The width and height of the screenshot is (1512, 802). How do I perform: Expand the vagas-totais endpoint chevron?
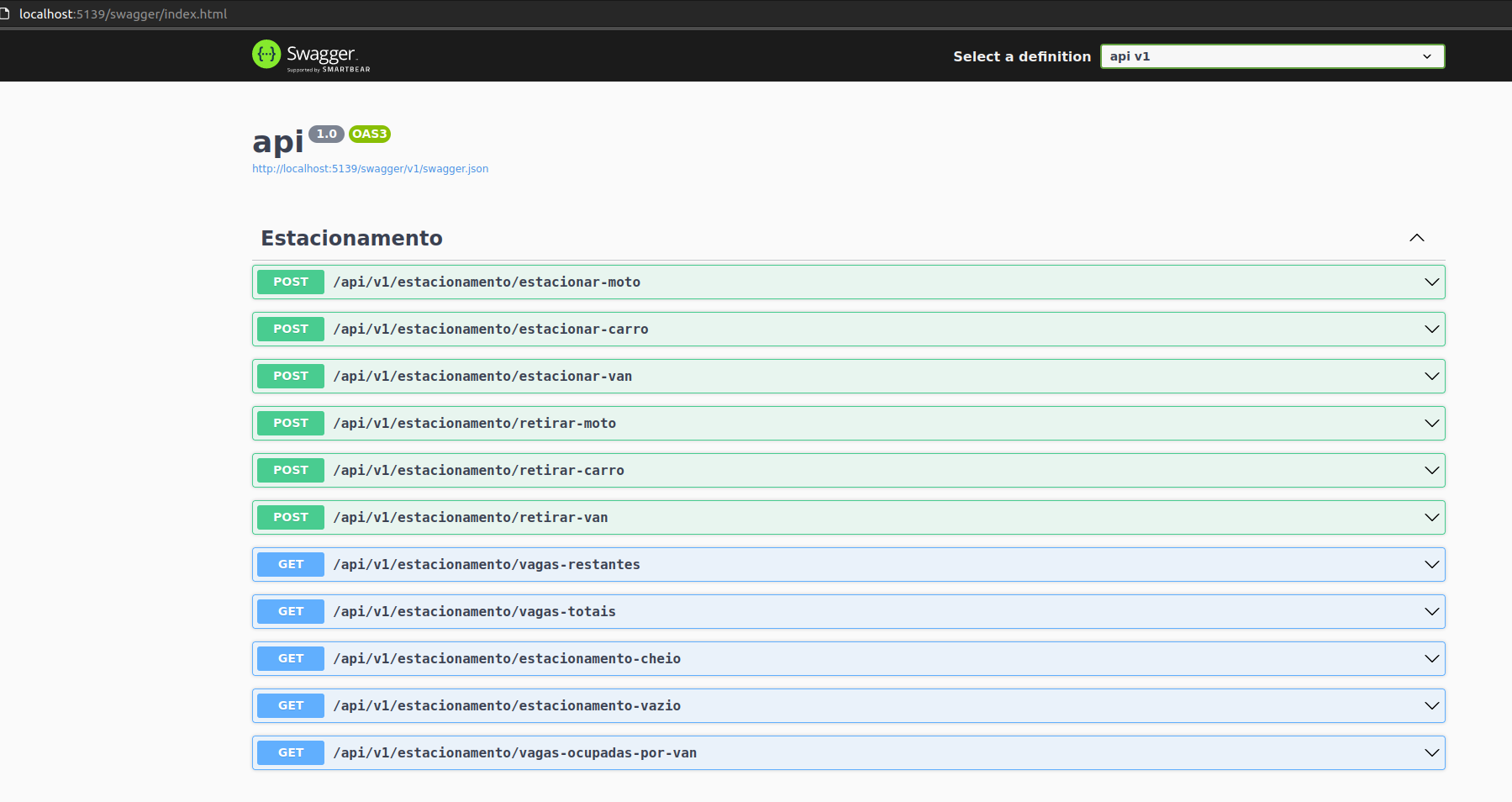click(x=1432, y=612)
